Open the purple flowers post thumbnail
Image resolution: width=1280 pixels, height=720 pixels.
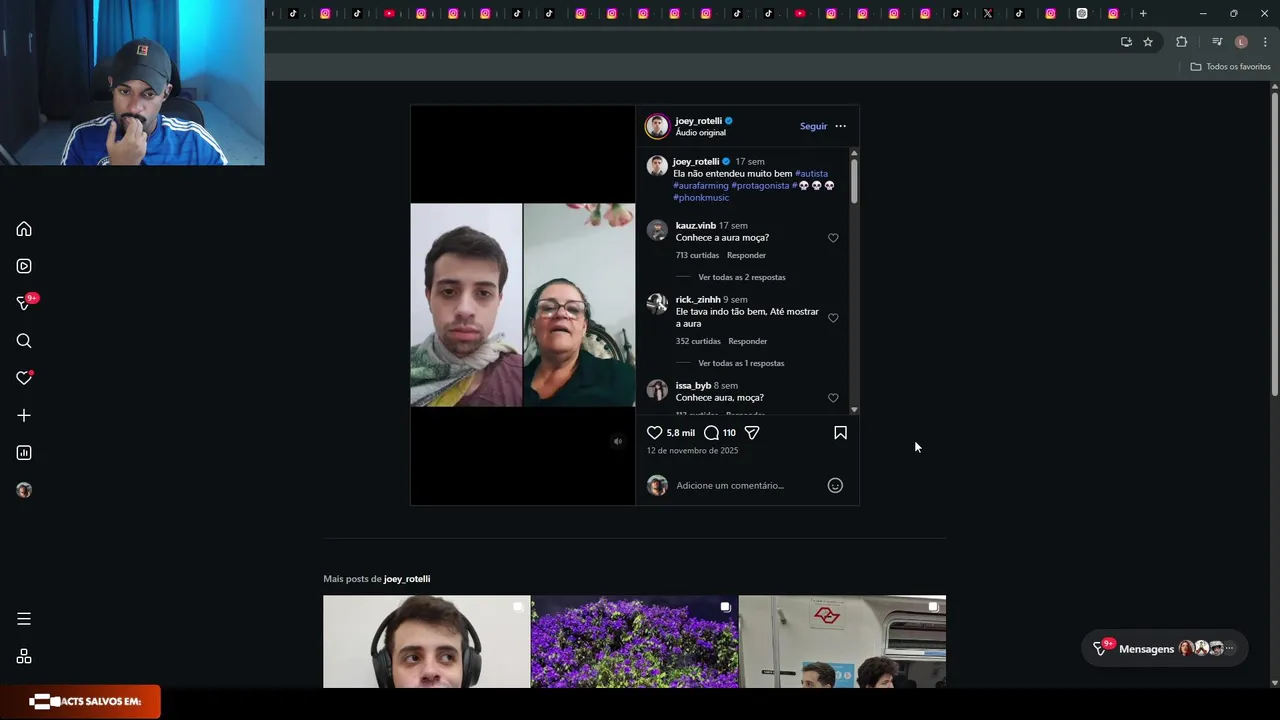pos(634,642)
